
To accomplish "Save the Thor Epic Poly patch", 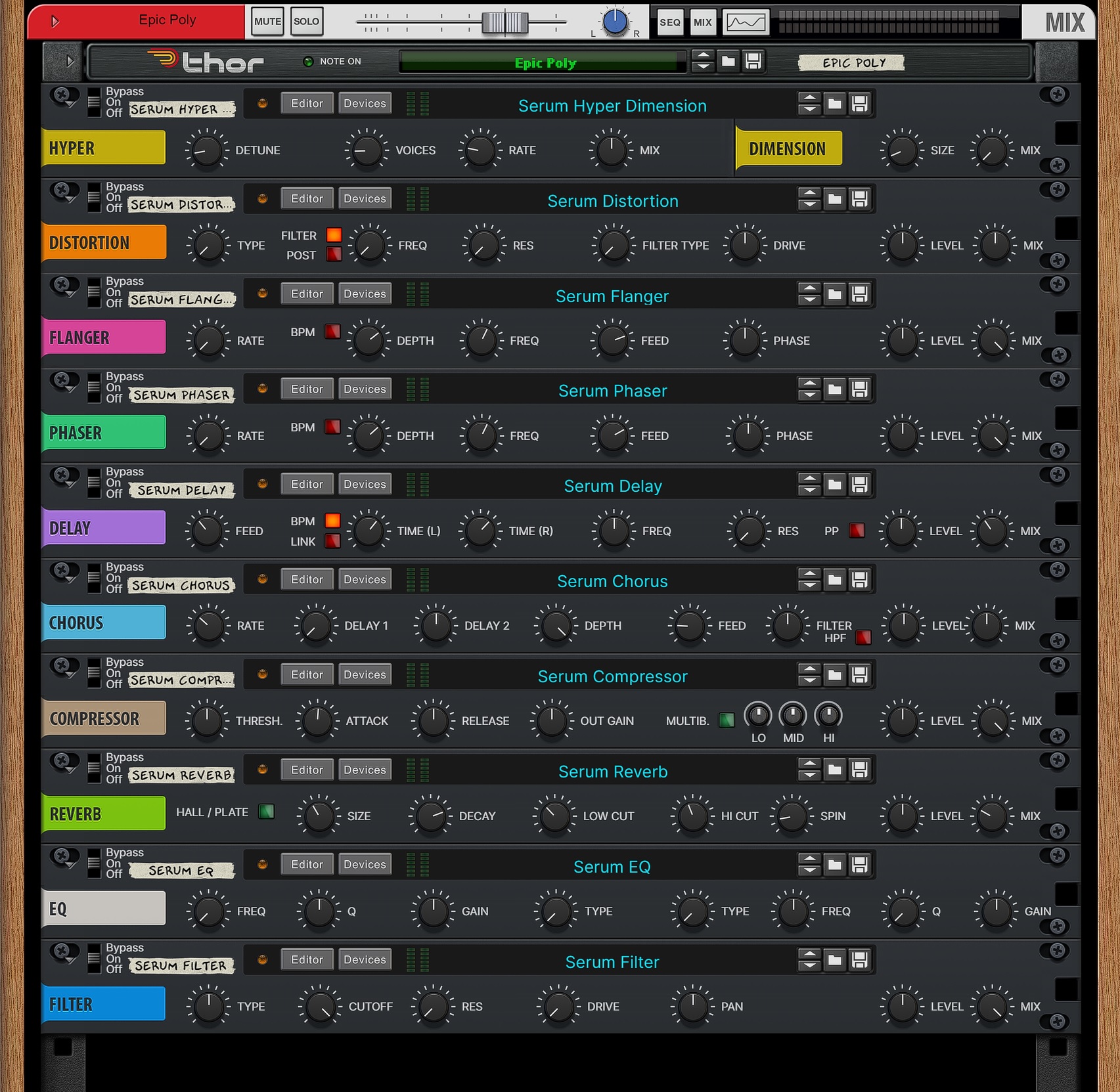I will point(753,62).
